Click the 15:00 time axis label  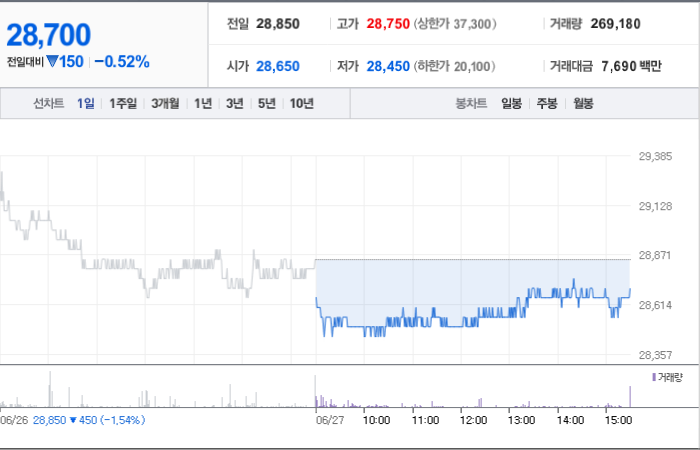tap(618, 420)
